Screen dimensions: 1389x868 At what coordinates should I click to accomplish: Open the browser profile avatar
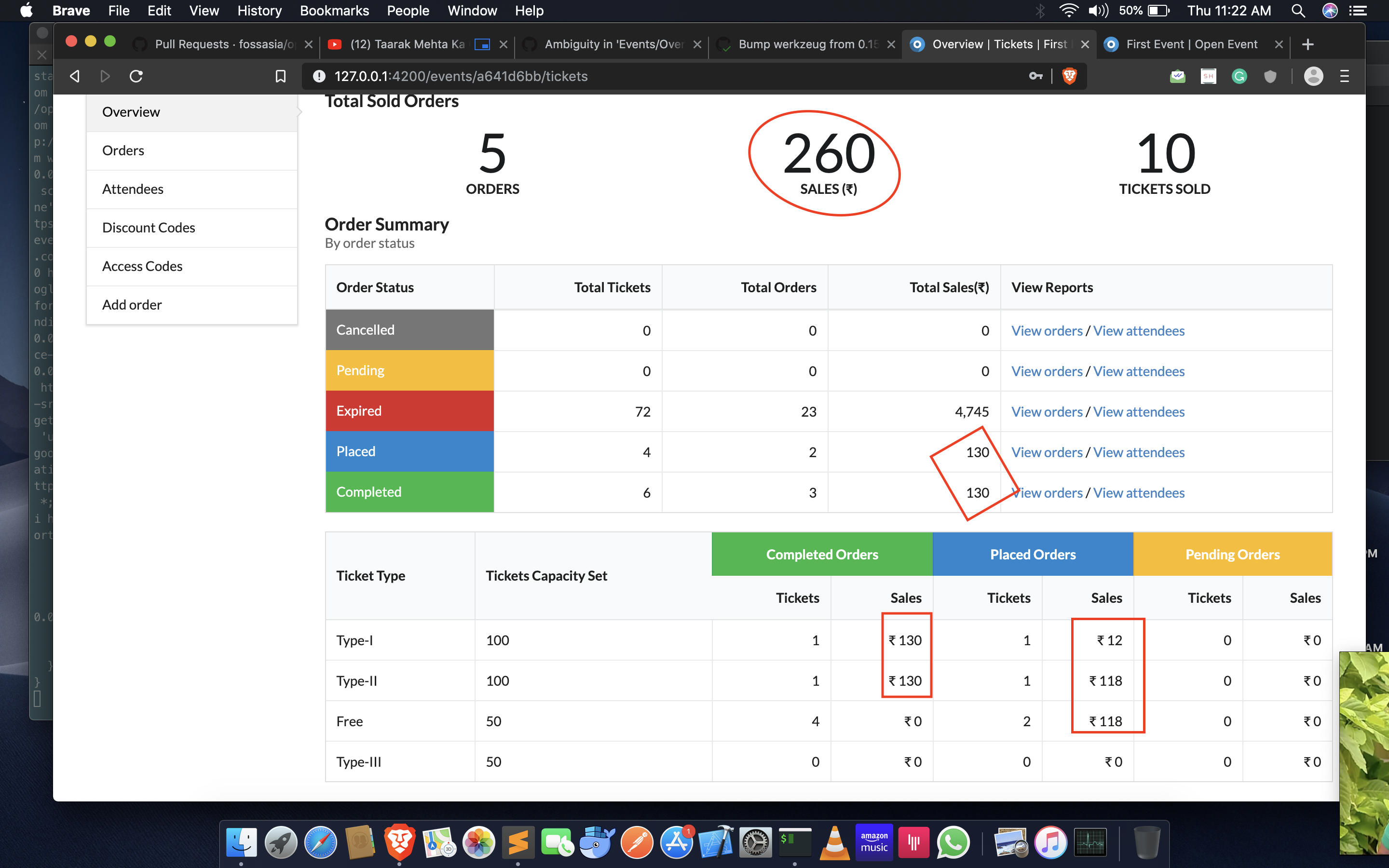[1313, 76]
